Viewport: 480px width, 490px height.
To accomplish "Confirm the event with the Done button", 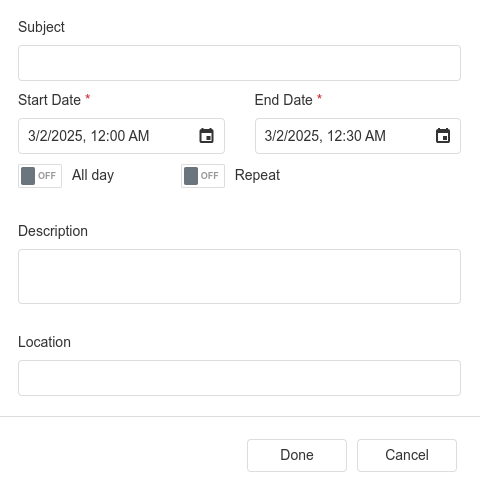I will (297, 455).
